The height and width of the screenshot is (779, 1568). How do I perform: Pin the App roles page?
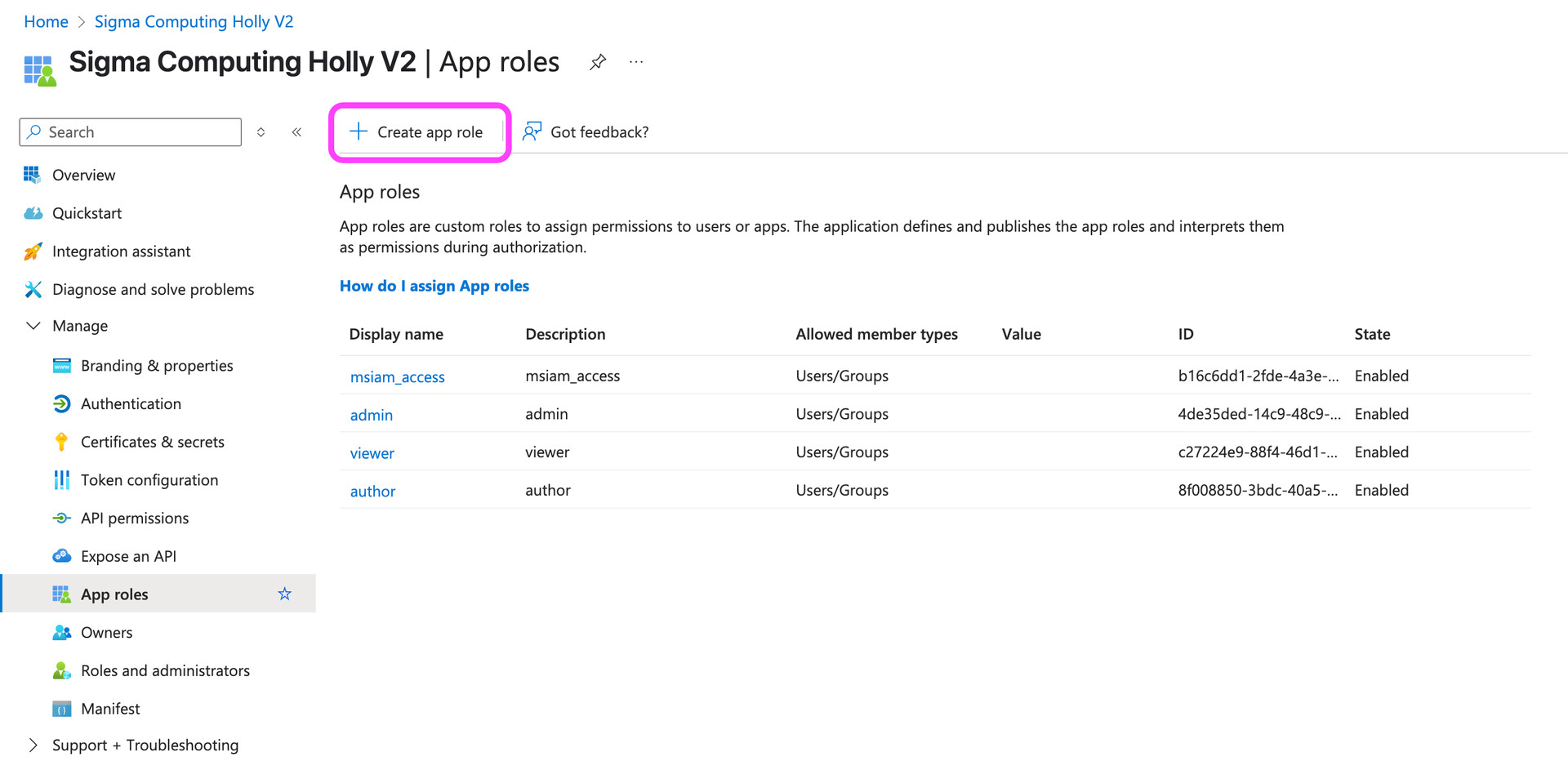[598, 61]
